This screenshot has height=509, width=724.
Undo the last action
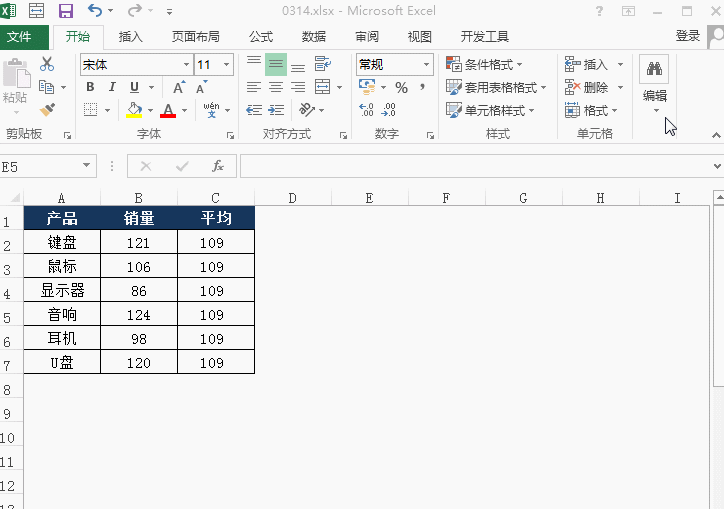(95, 10)
